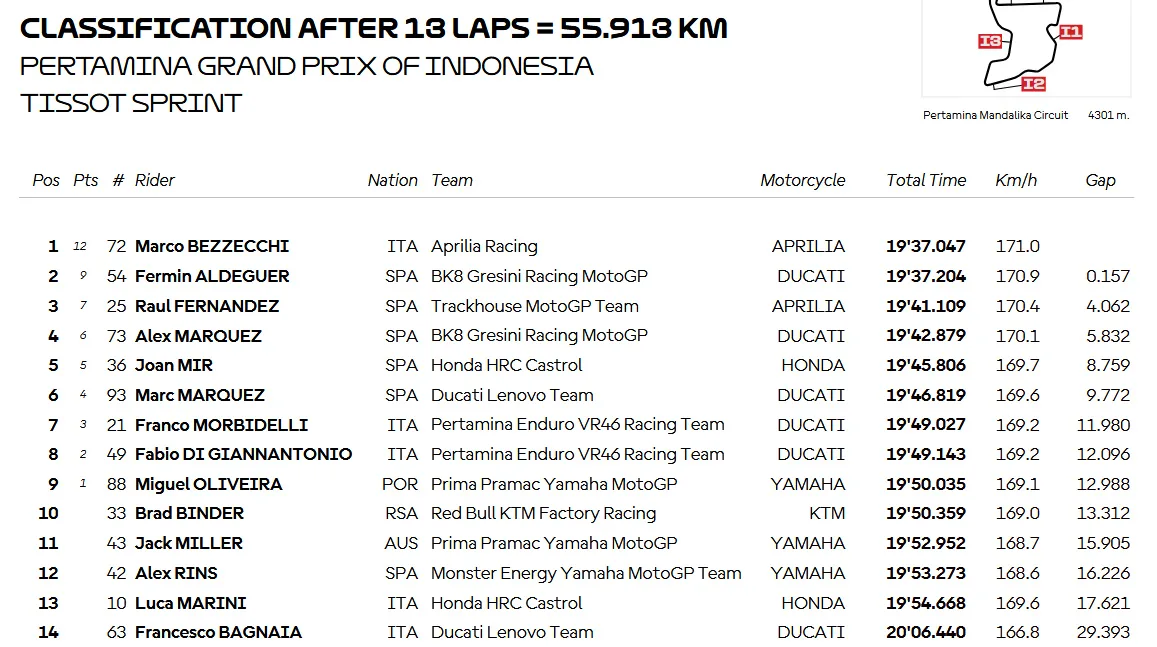Open rider Marco BEZZECCHI
This screenshot has width=1157, height=647.
pos(212,246)
